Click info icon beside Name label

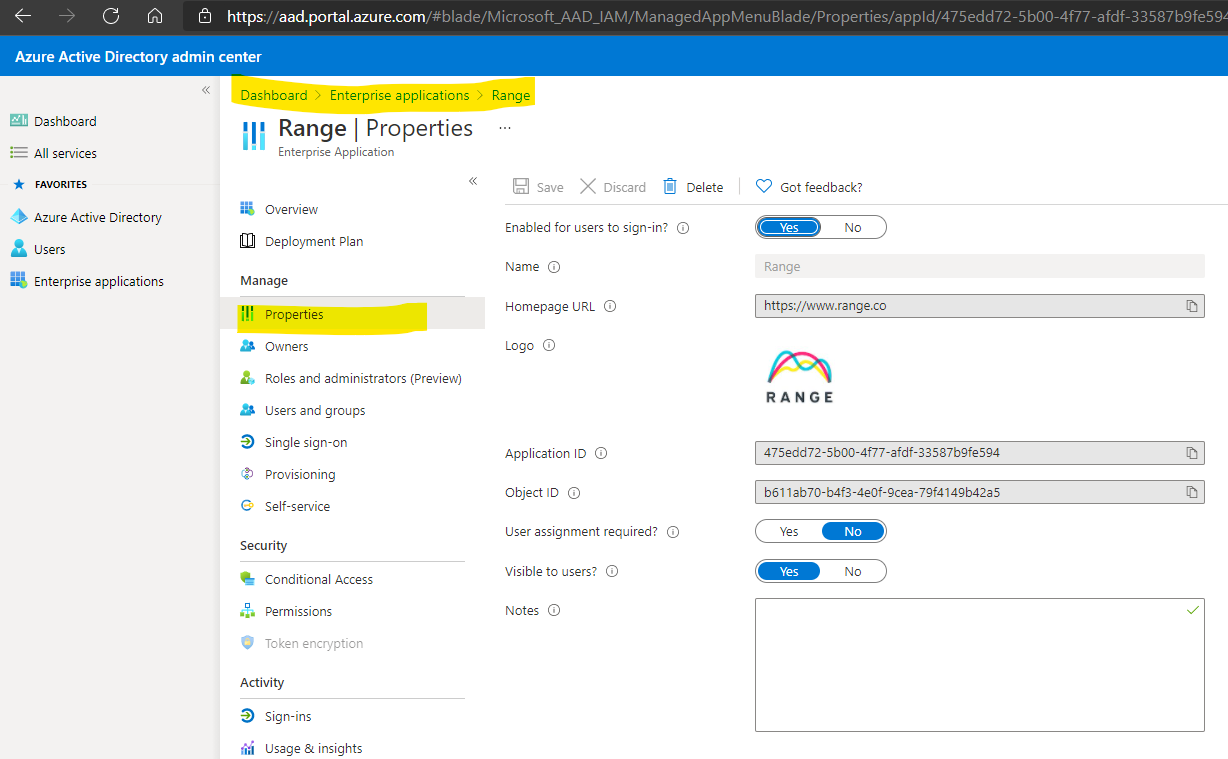point(554,267)
